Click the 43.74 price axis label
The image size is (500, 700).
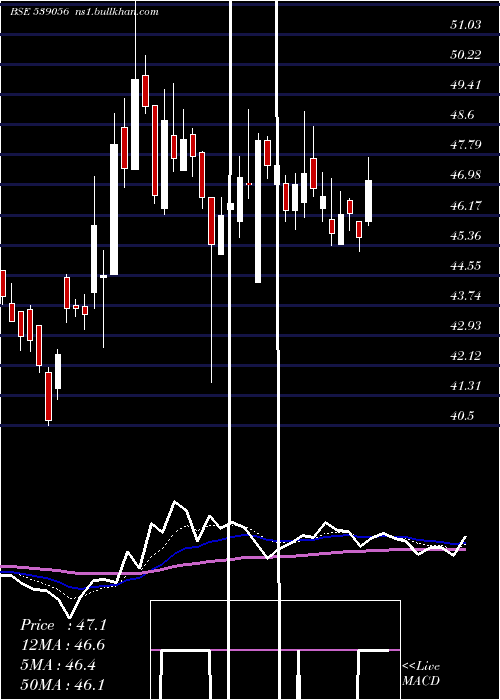[x=466, y=296]
